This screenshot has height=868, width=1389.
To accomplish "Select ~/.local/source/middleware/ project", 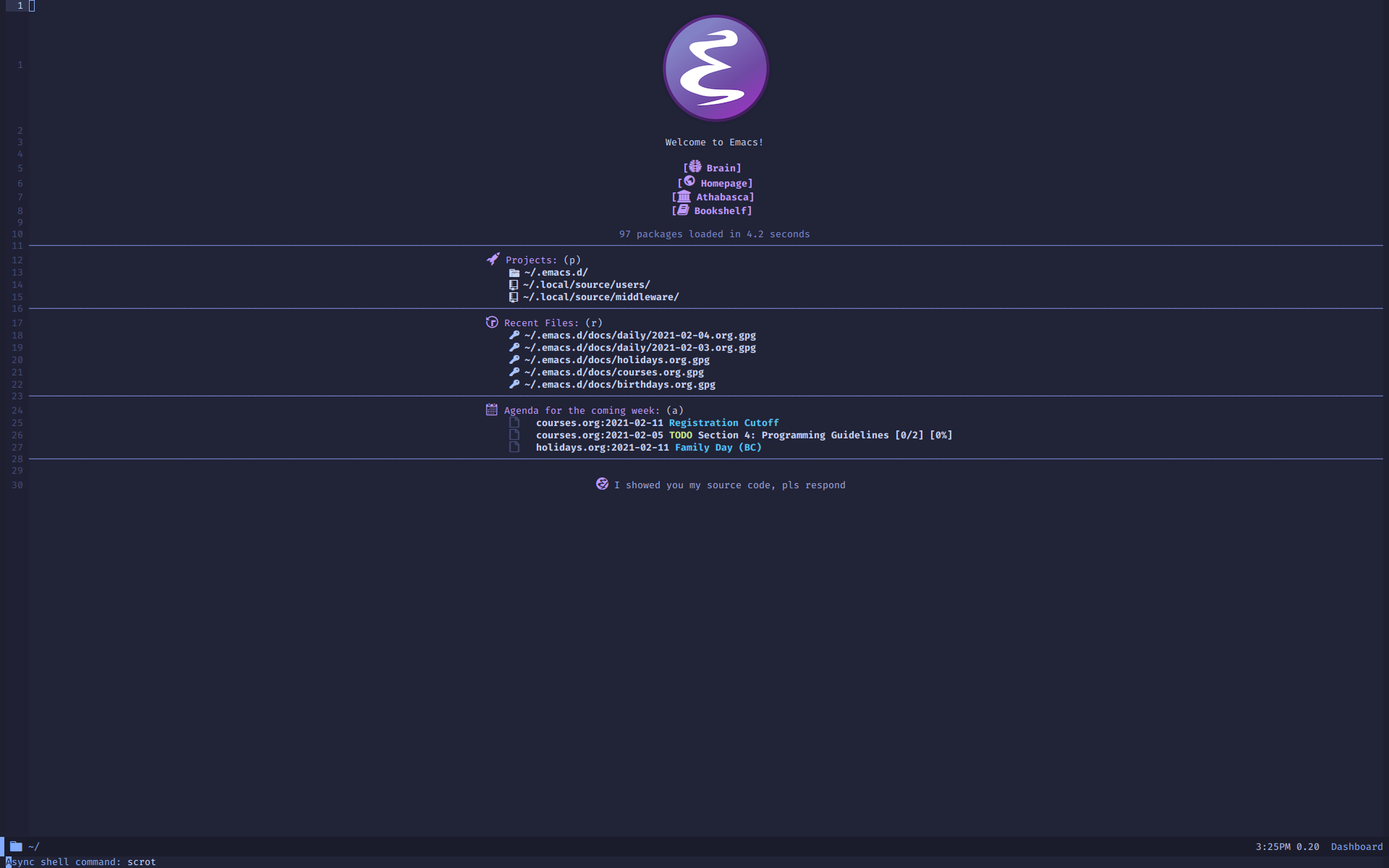I will point(601,297).
